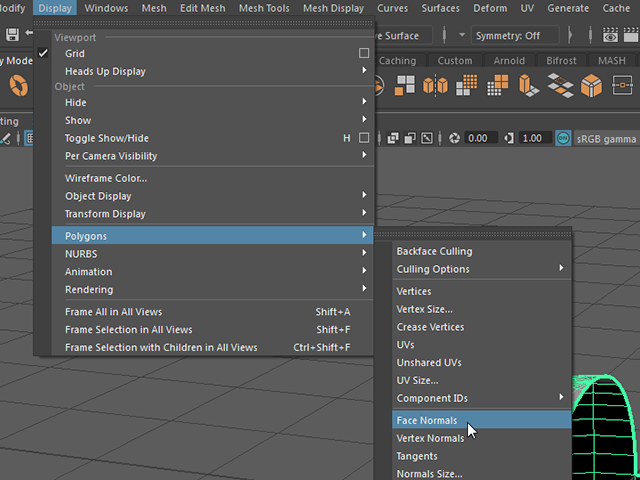The height and width of the screenshot is (480, 640).
Task: Click the Mirror cubes shelf icon
Action: click(435, 86)
